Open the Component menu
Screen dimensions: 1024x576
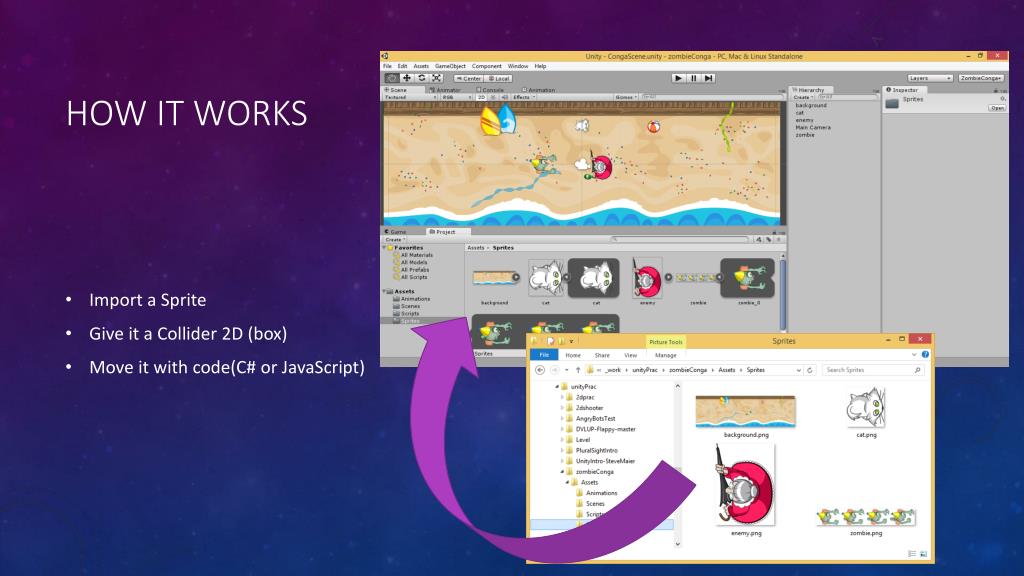[487, 66]
